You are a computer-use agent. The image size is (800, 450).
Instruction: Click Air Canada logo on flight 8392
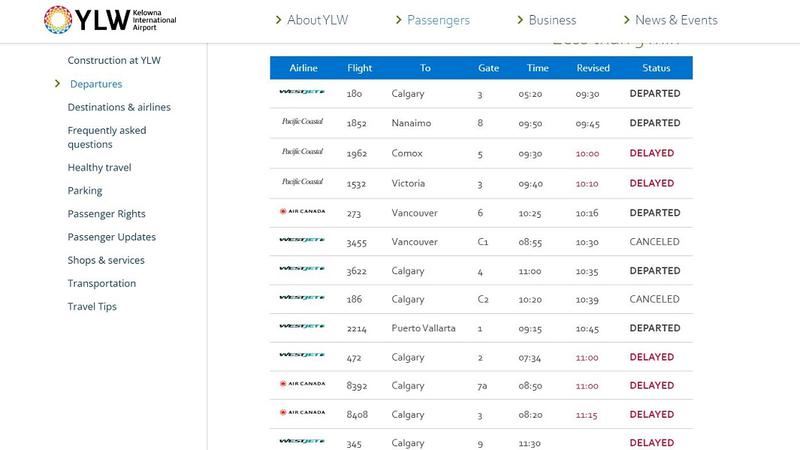(x=302, y=386)
